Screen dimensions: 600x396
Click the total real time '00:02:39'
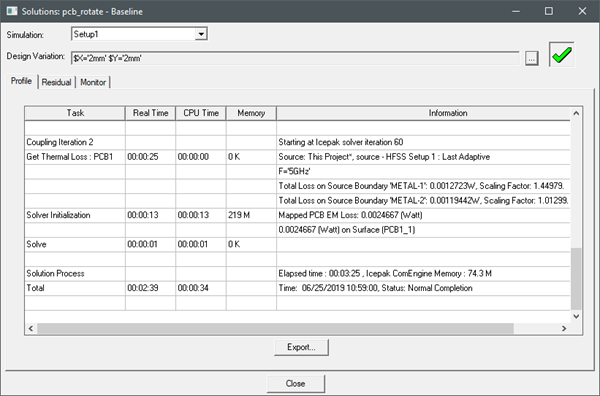tap(143, 288)
